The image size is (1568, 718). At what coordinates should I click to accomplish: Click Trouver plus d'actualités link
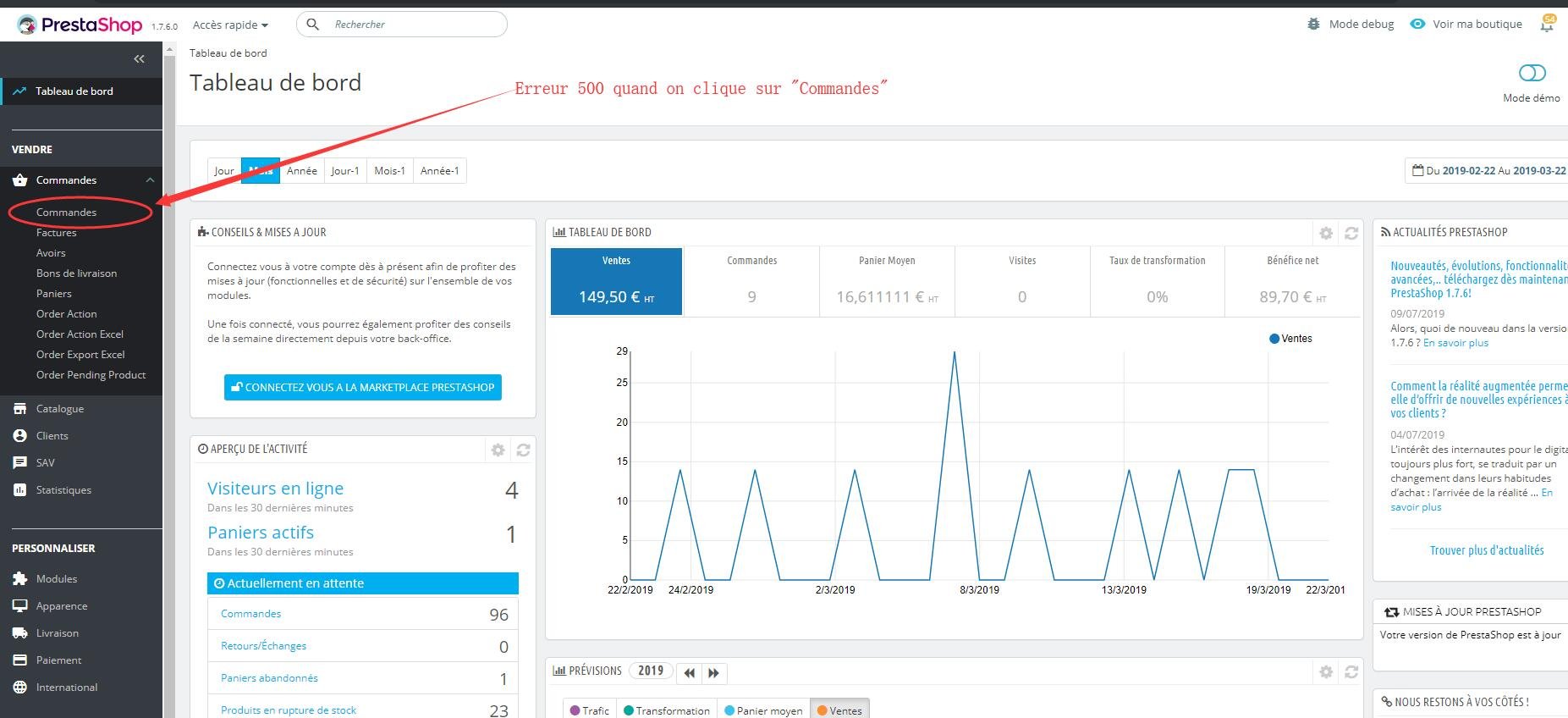tap(1487, 550)
